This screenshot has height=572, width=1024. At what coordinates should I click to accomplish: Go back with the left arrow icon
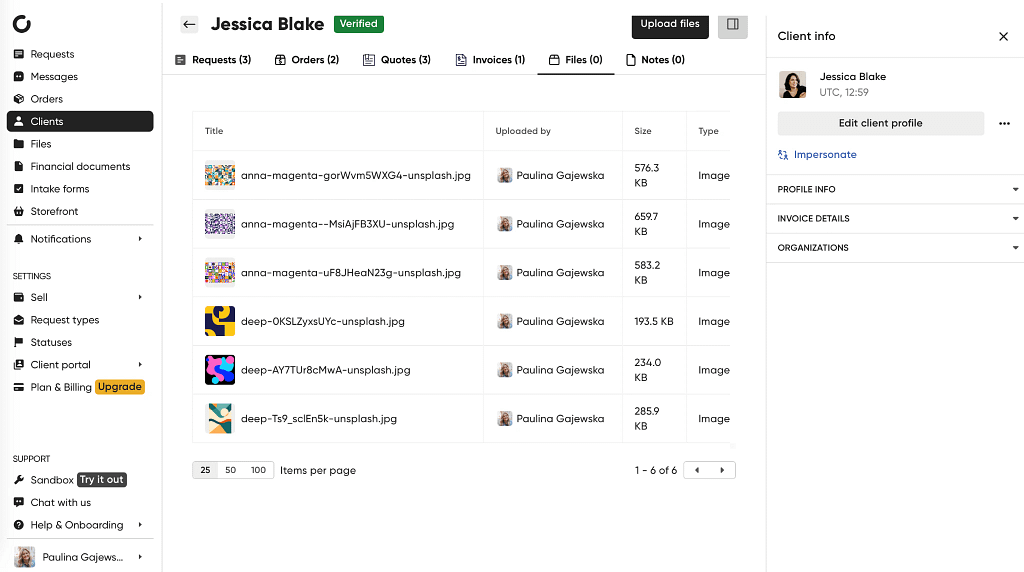point(189,25)
